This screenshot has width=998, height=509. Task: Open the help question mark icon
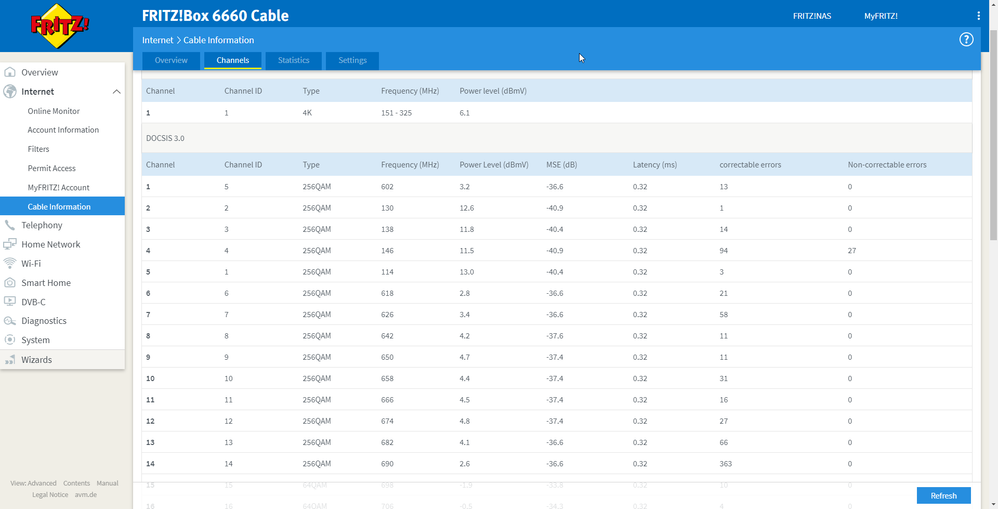(x=966, y=40)
